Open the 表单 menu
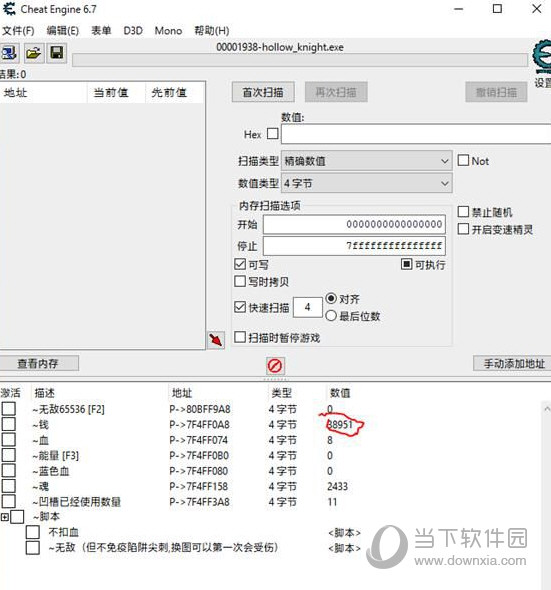The image size is (551, 590). pyautogui.click(x=101, y=30)
